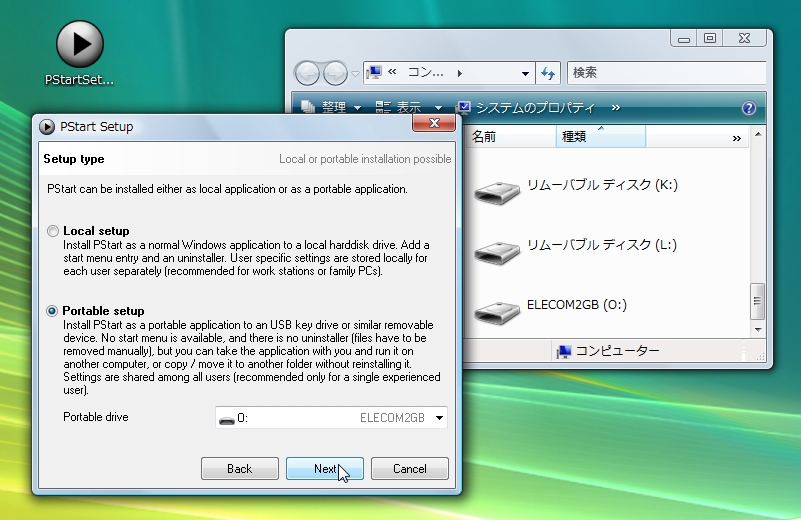Open recent pages dropdown beside forward arrow
The image size is (801, 520).
click(x=355, y=74)
